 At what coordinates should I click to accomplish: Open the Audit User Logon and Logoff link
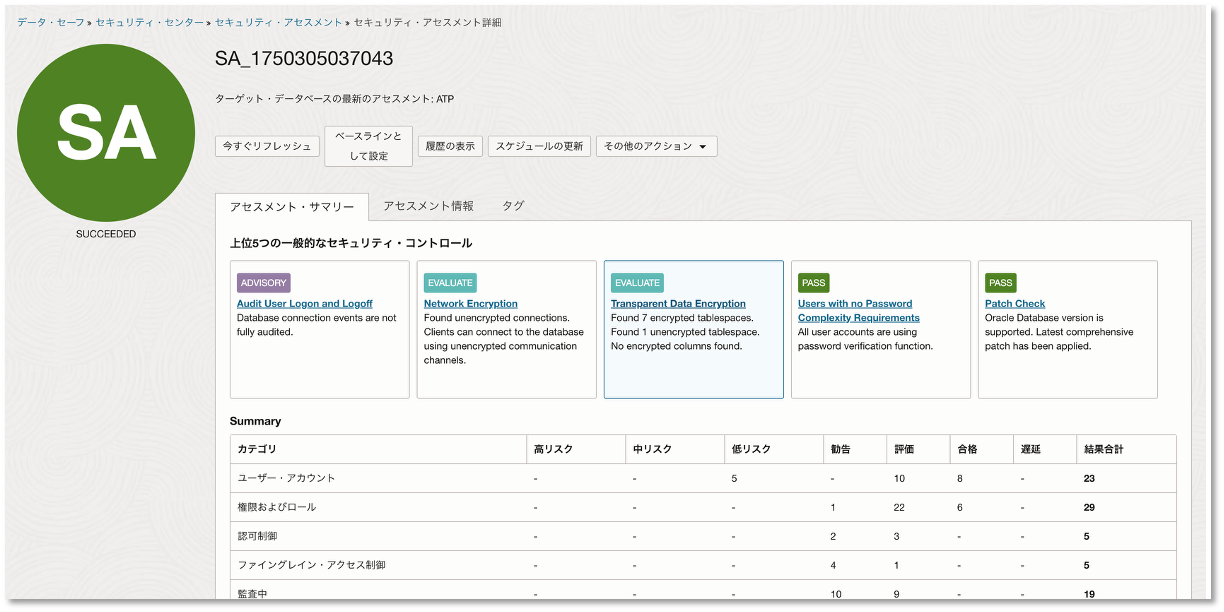[304, 304]
